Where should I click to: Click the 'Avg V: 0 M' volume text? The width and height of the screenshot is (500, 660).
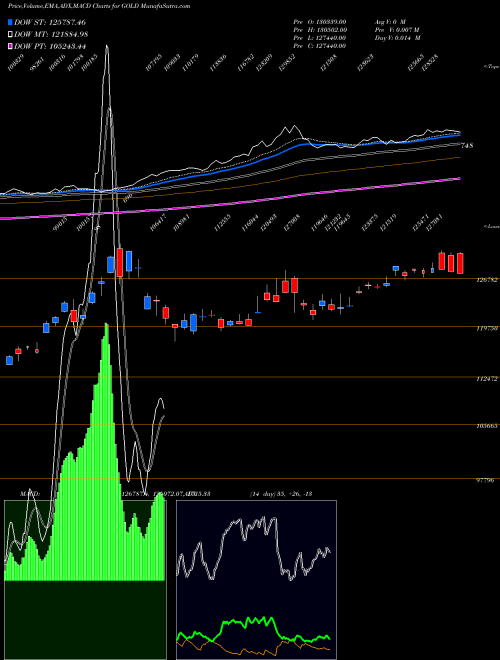click(x=390, y=21)
